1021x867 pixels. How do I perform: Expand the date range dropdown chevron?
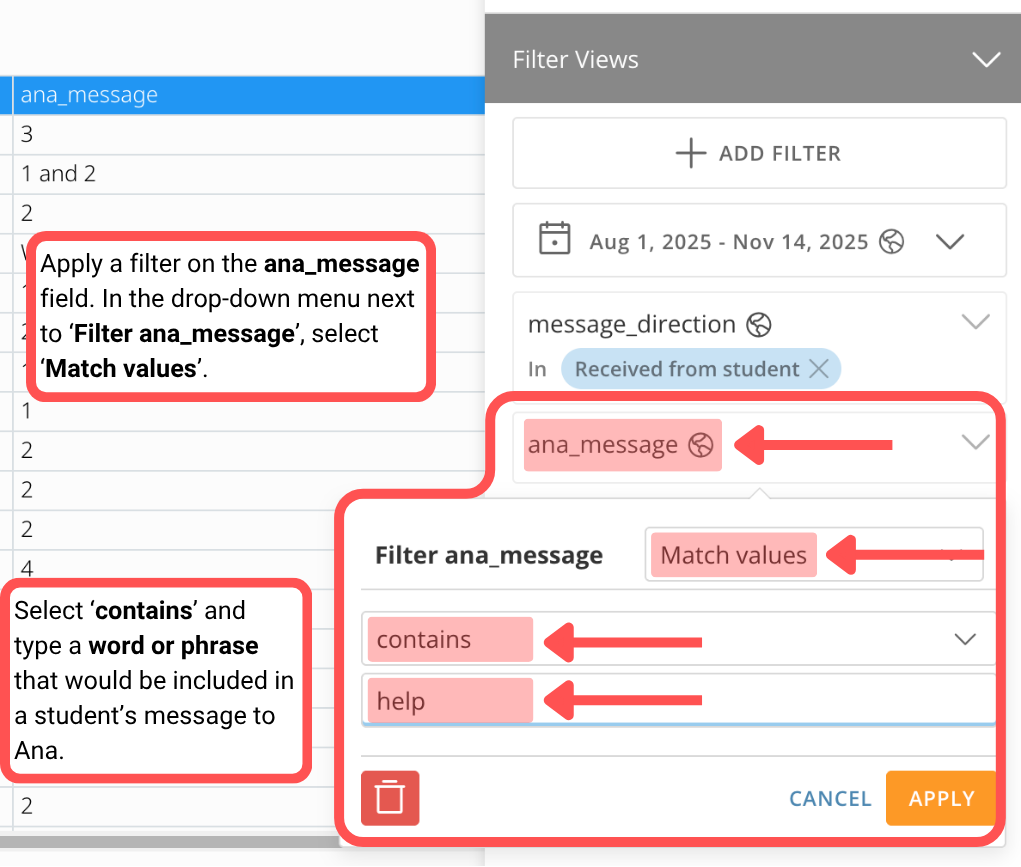[x=949, y=242]
